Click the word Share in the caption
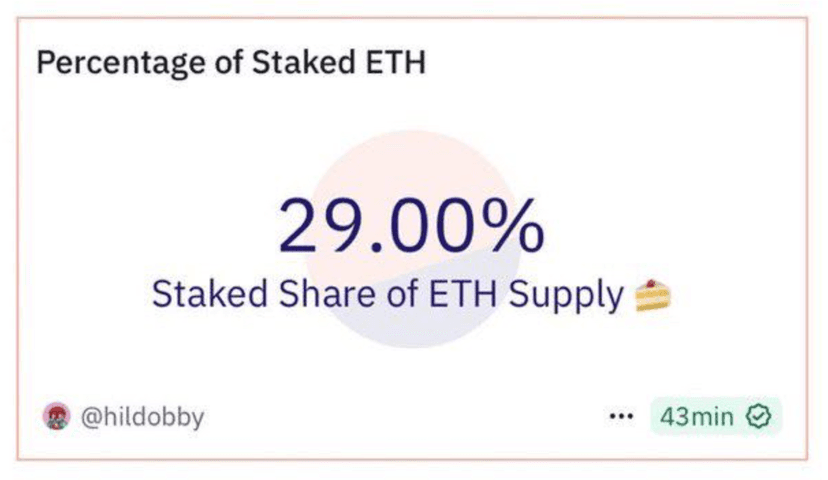 327,294
